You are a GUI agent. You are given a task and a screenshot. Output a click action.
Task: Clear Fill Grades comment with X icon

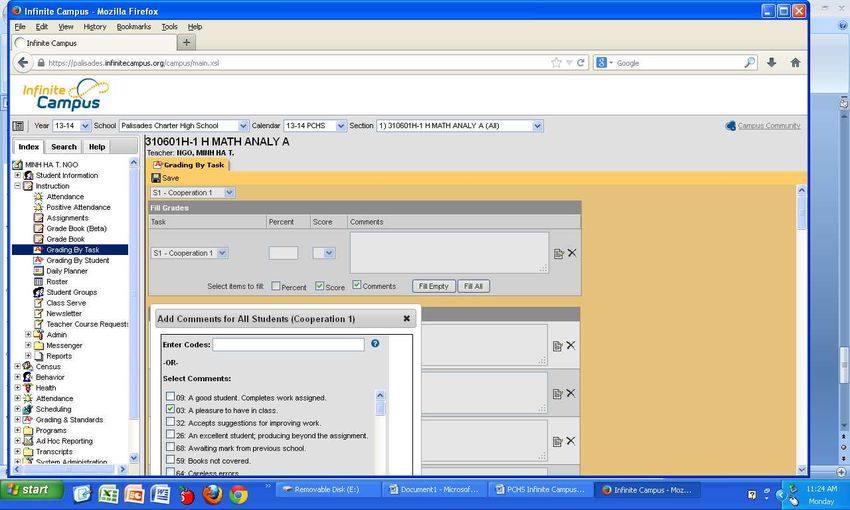(572, 253)
